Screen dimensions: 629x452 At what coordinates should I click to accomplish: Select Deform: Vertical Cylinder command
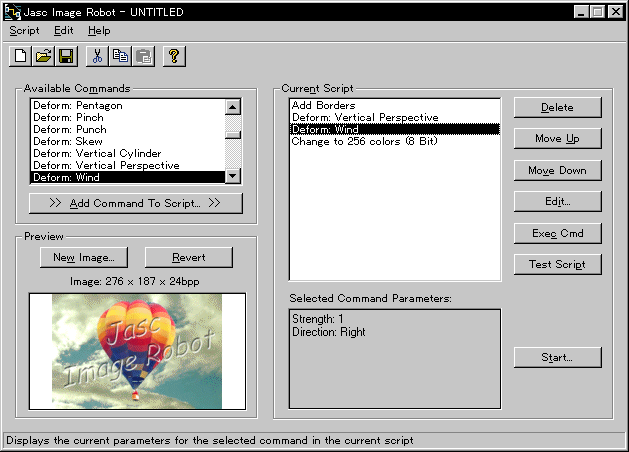pyautogui.click(x=128, y=154)
